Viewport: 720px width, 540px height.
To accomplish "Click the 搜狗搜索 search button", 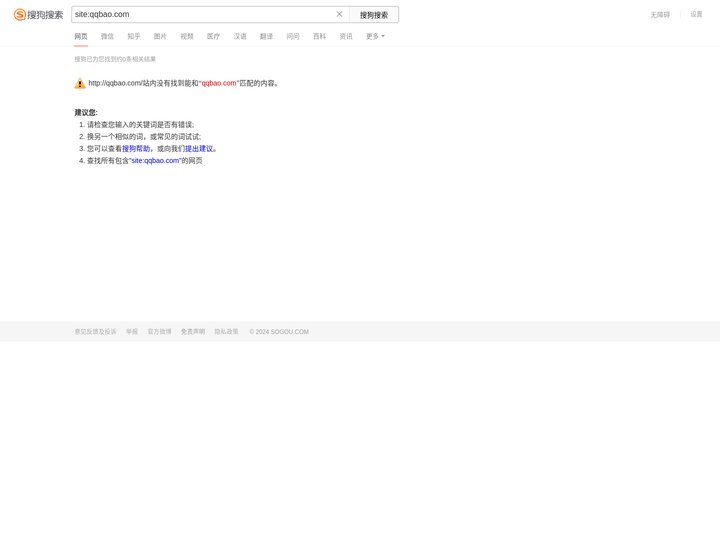I will coord(374,15).
